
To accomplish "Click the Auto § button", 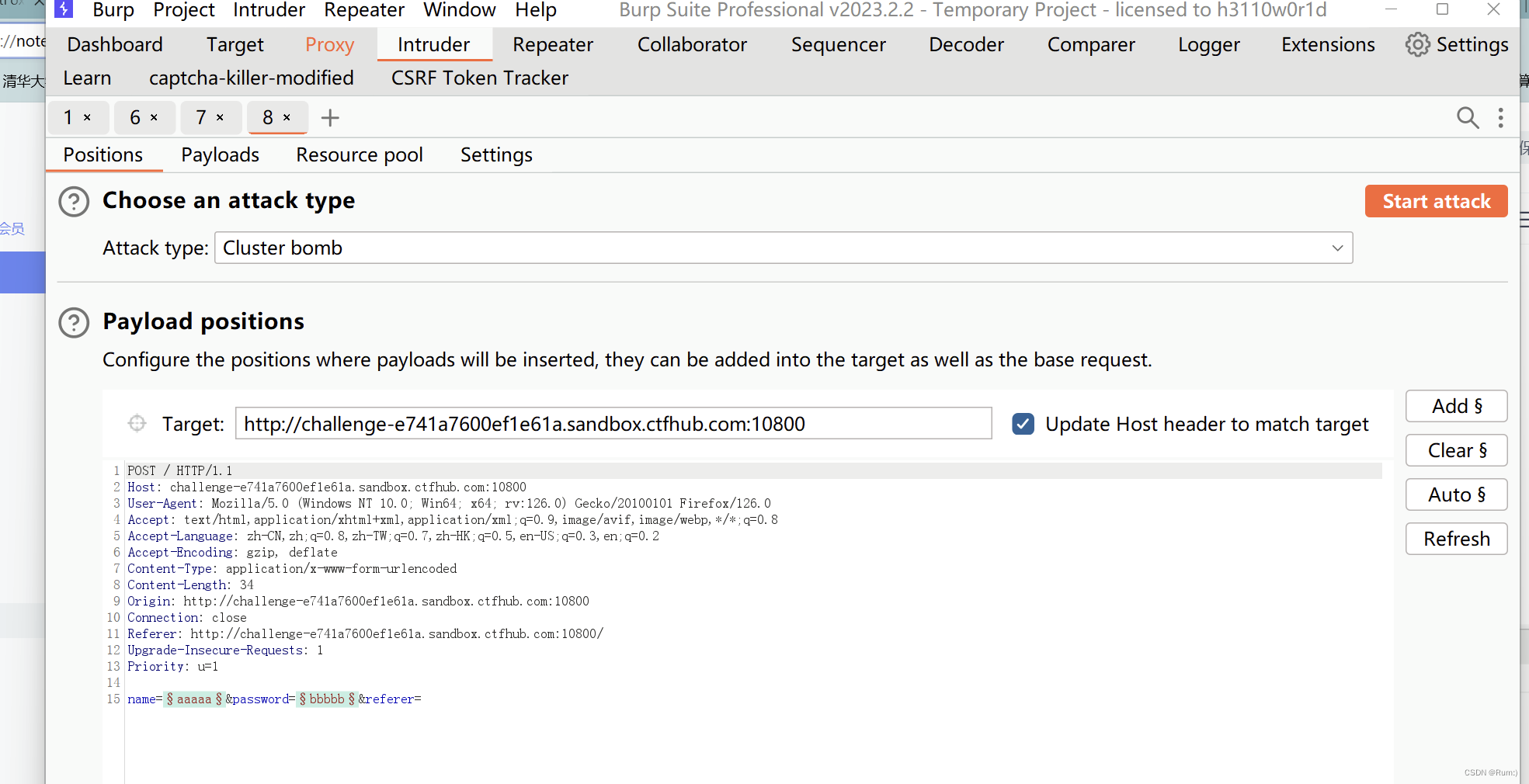I will pyautogui.click(x=1456, y=494).
